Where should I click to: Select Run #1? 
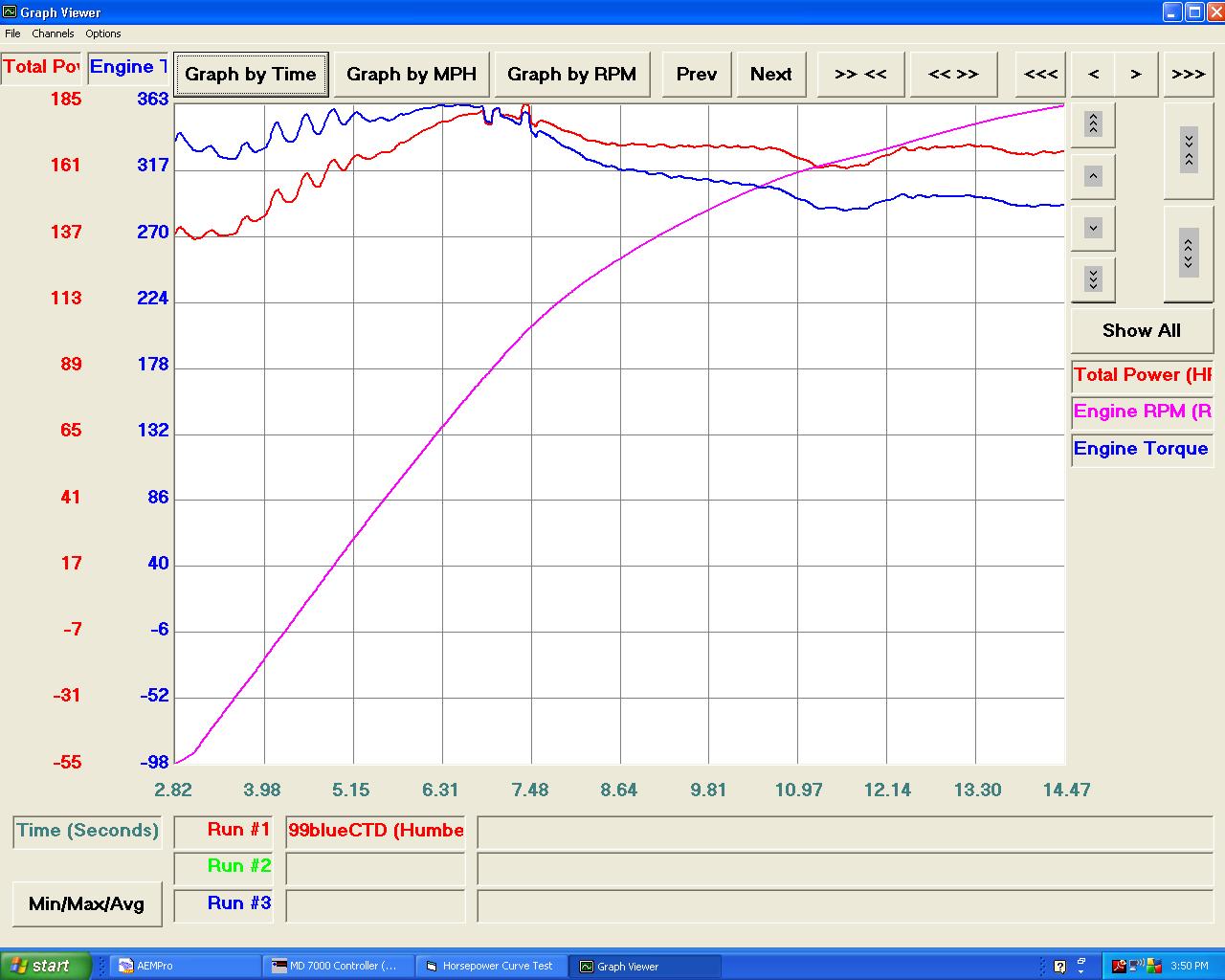pos(224,831)
